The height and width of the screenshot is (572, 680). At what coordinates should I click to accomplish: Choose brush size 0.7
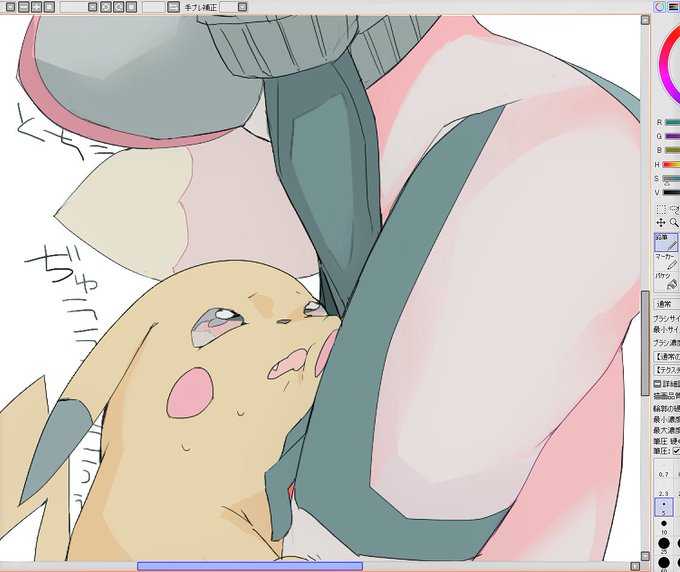664,470
